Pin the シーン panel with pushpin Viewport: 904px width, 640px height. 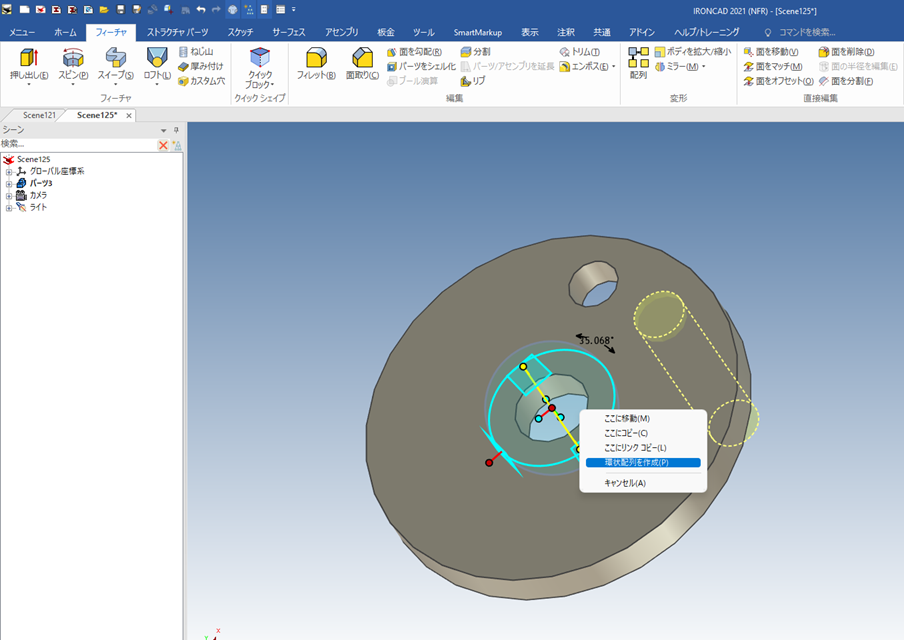[x=176, y=131]
